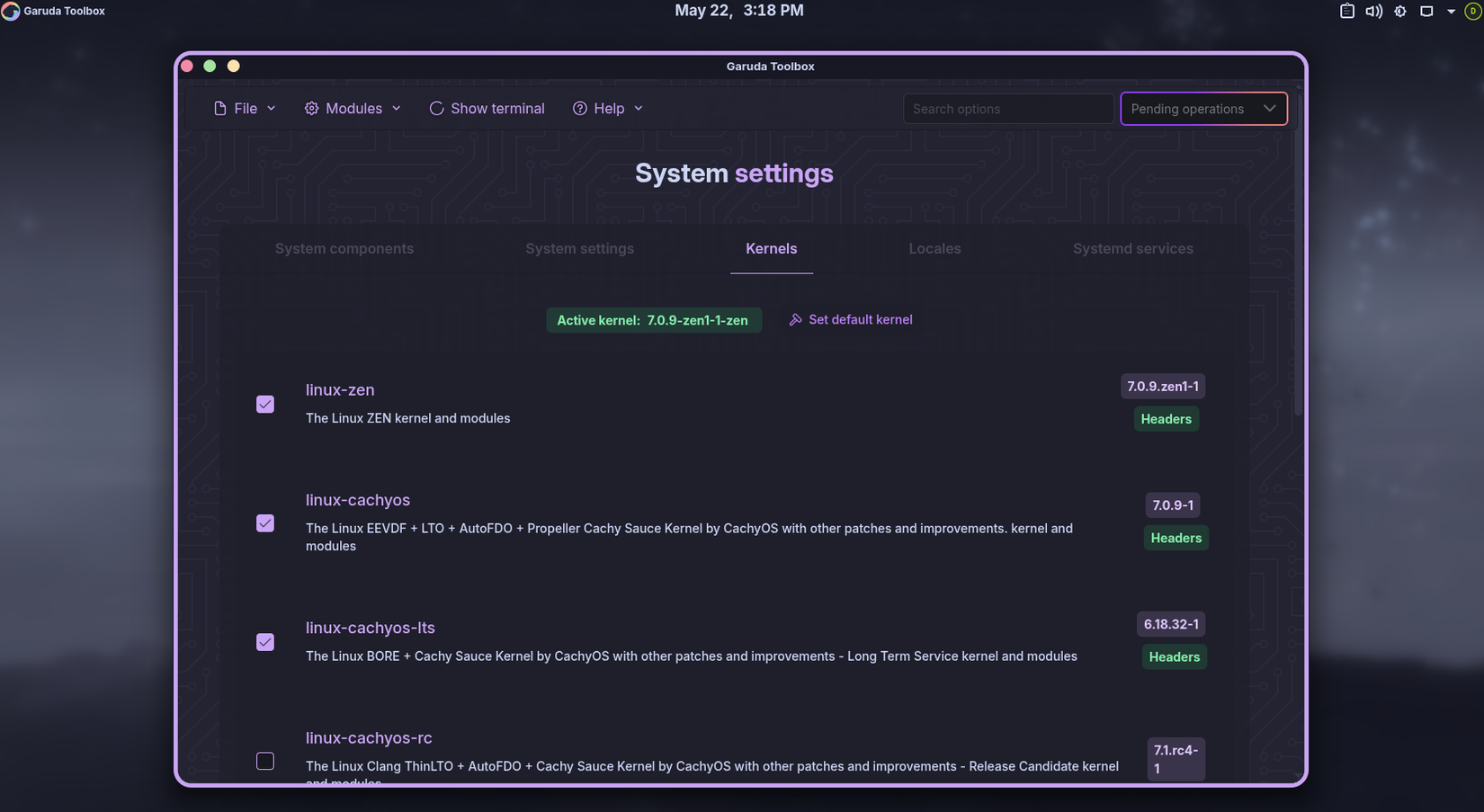1484x812 pixels.
Task: Click the linux-cachyos-lts kernel name
Action: point(371,628)
